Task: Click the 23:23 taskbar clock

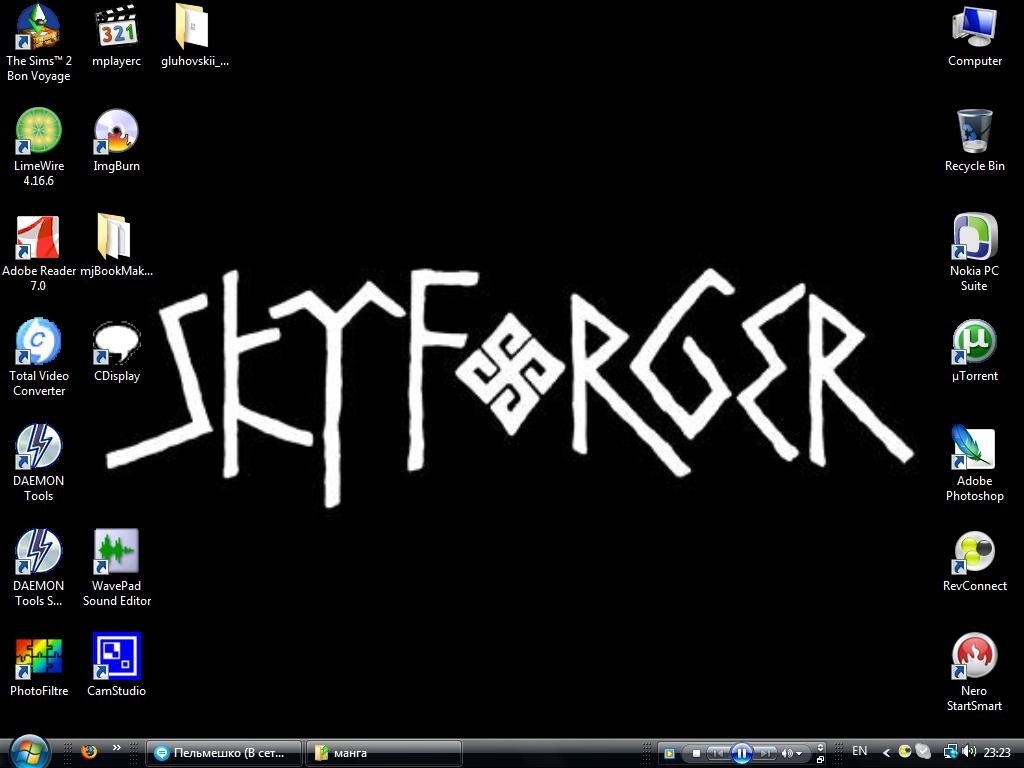Action: coord(997,753)
